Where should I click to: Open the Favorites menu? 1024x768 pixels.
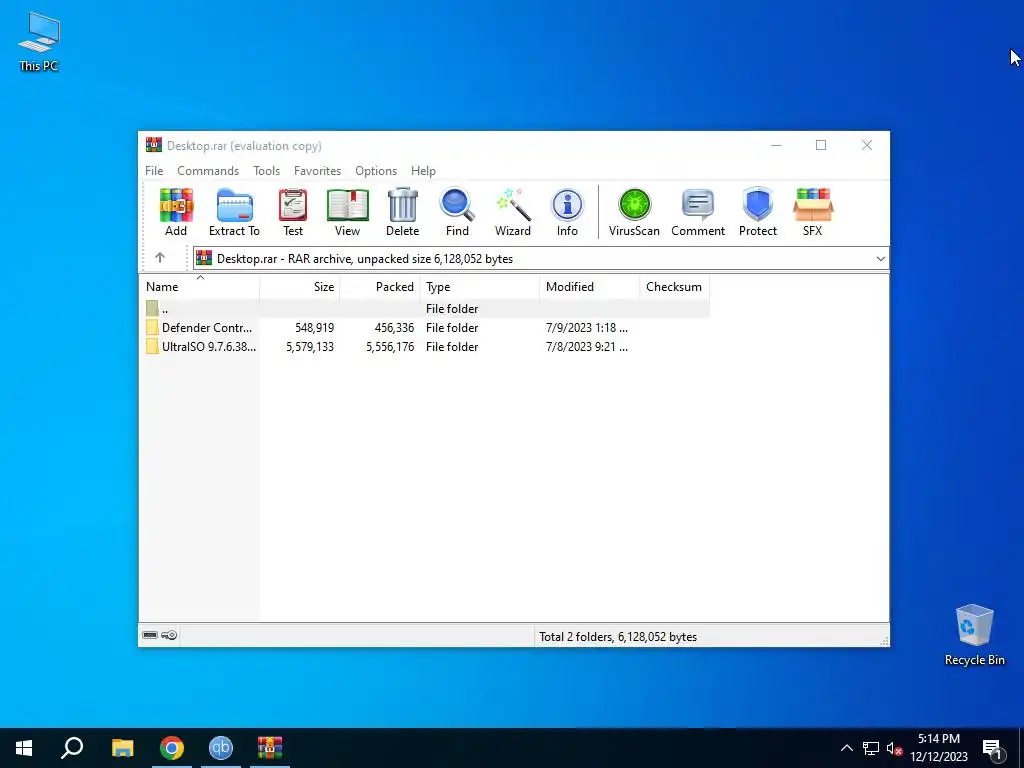[317, 170]
